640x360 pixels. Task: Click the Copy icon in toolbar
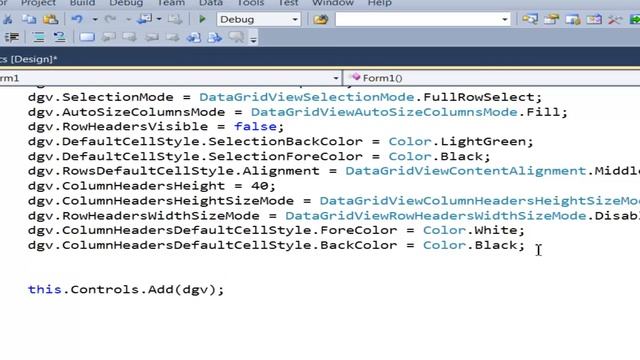29,19
